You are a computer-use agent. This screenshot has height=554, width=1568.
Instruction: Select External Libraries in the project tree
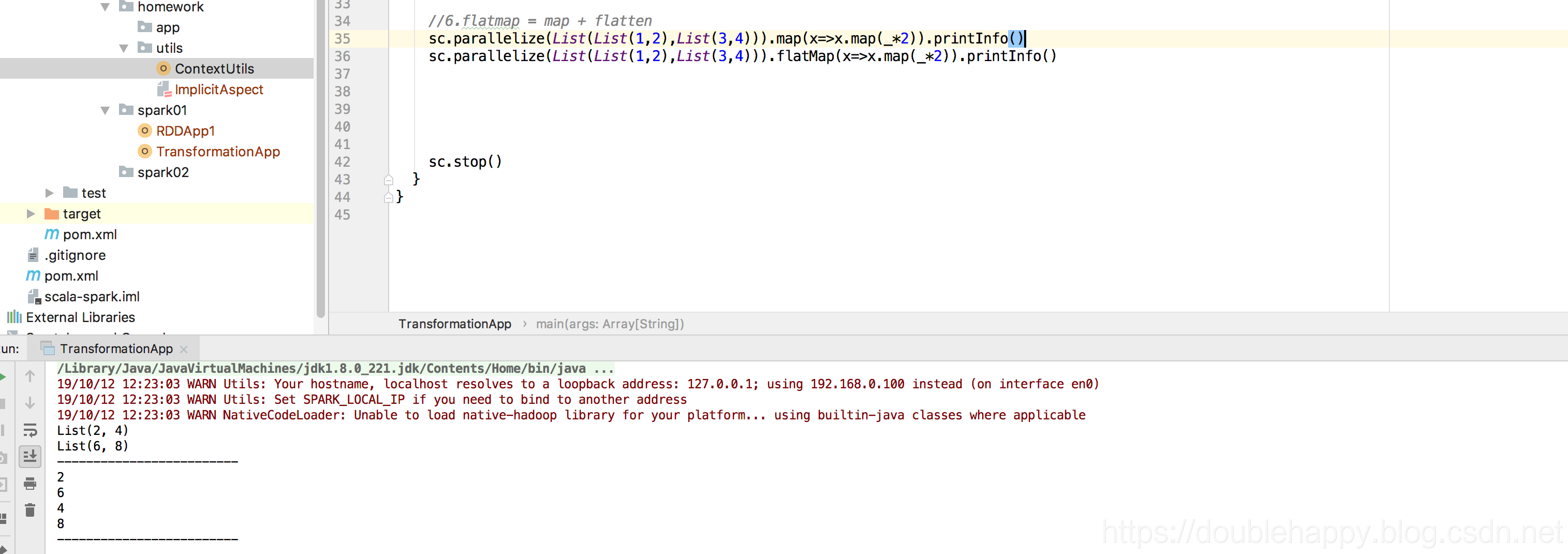(80, 317)
